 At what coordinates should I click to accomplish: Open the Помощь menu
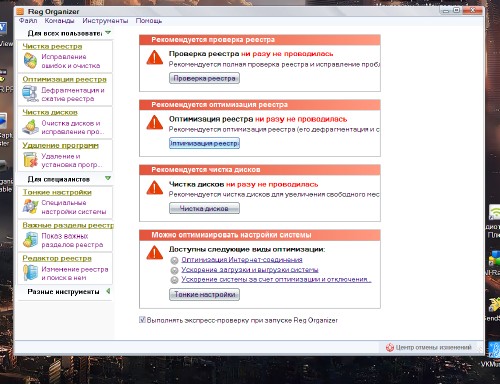coord(149,21)
